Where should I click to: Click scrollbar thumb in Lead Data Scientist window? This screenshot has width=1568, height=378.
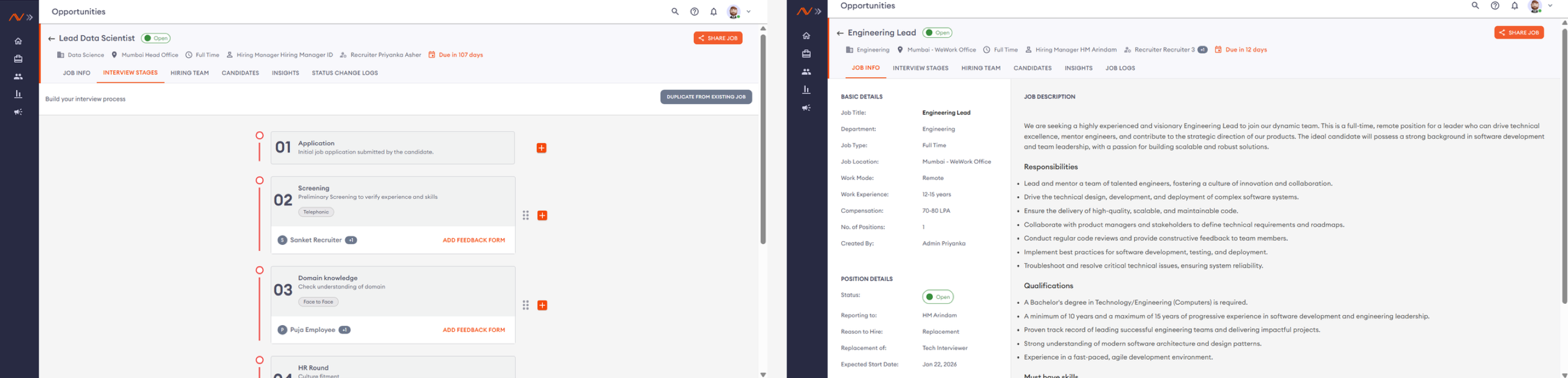[x=763, y=139]
